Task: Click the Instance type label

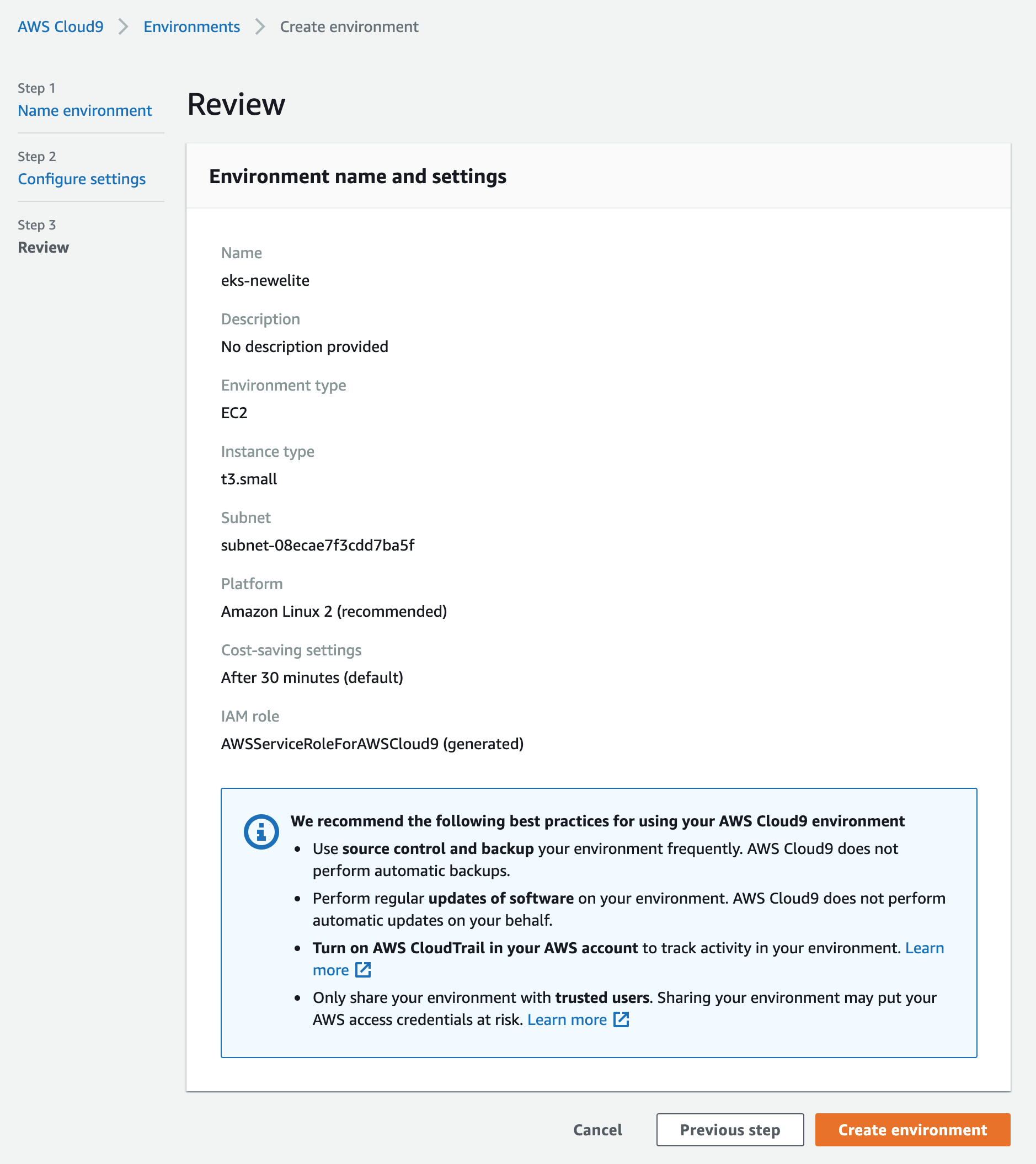Action: pyautogui.click(x=268, y=452)
